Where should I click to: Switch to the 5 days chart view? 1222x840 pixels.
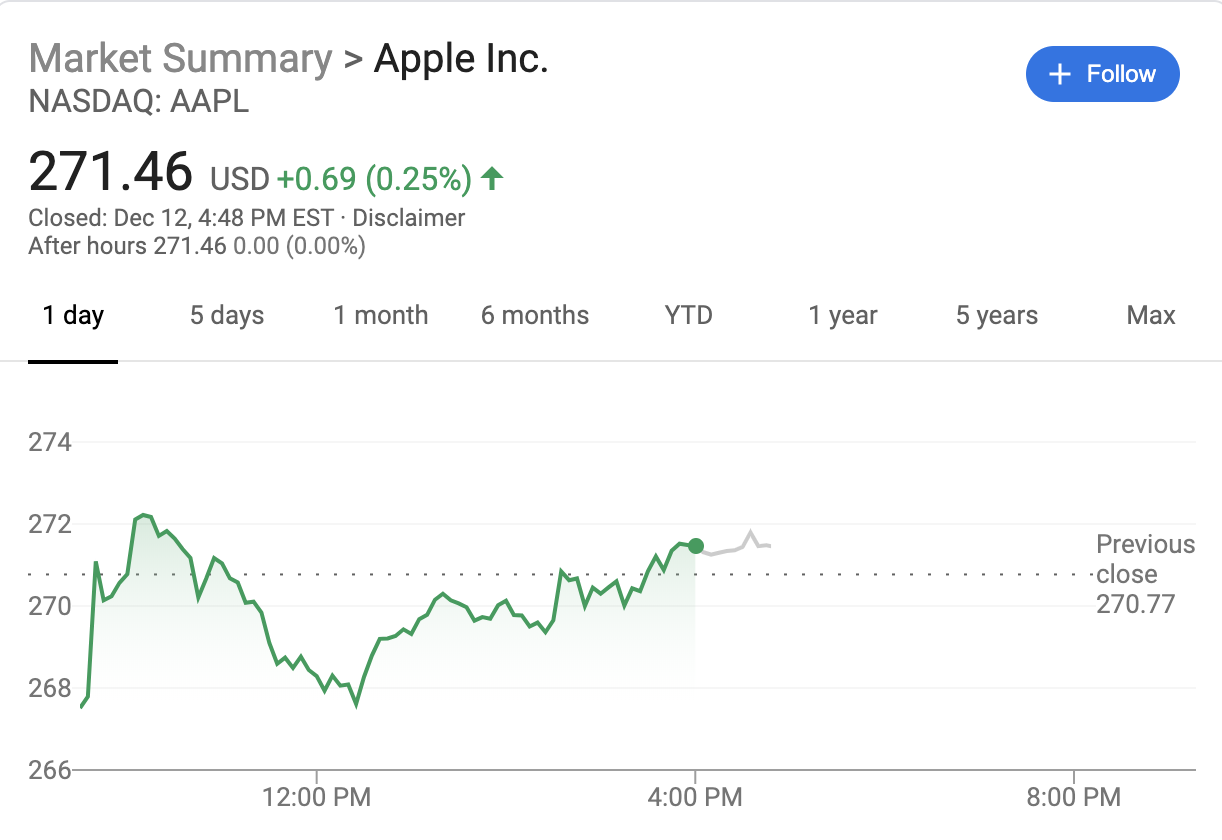(x=226, y=315)
